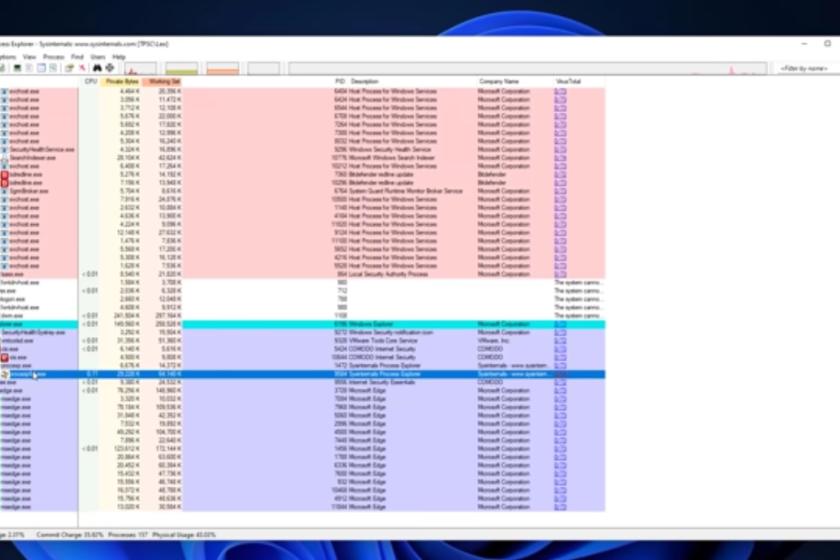
Task: Toggle the Show Lower Pane toolbar icon
Action: [41, 68]
